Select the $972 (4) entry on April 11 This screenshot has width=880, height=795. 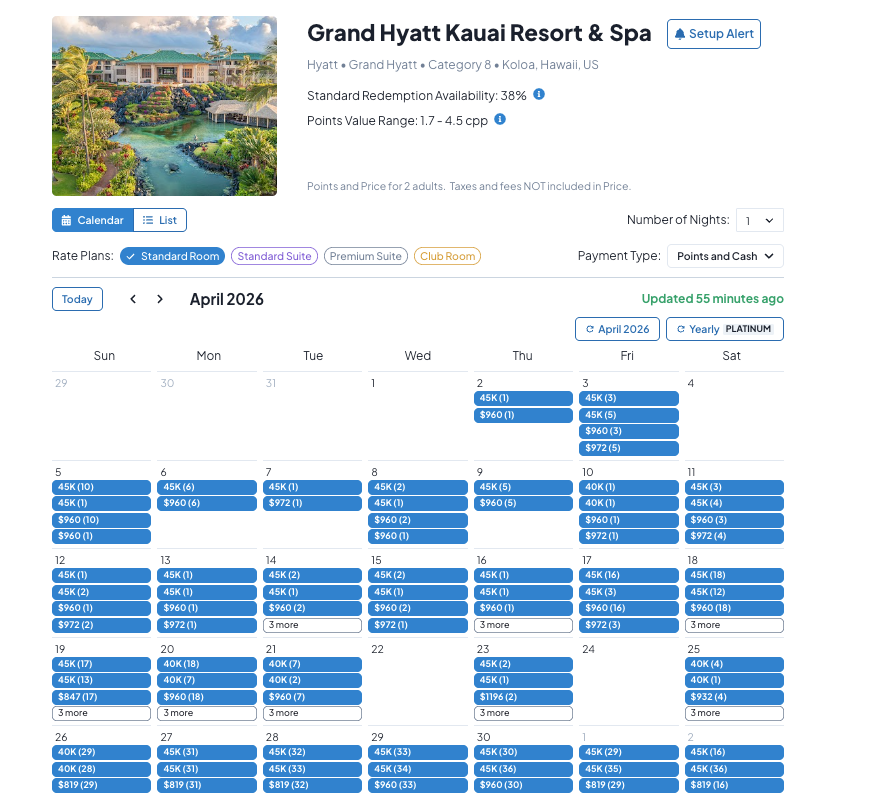click(x=734, y=536)
